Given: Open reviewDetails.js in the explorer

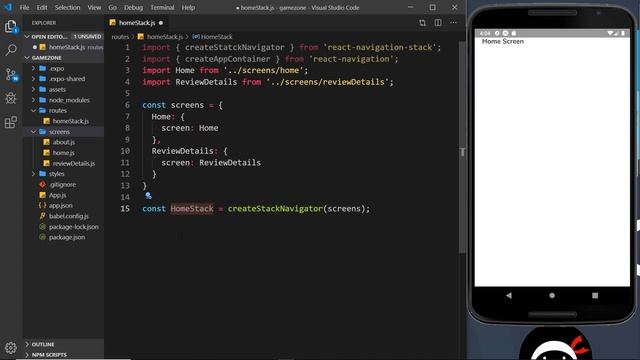Looking at the screenshot, I should click(x=73, y=163).
